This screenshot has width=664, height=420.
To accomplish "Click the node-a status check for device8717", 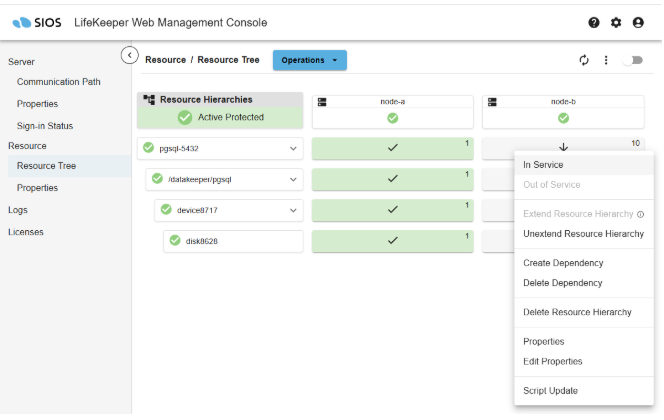I will click(x=392, y=210).
